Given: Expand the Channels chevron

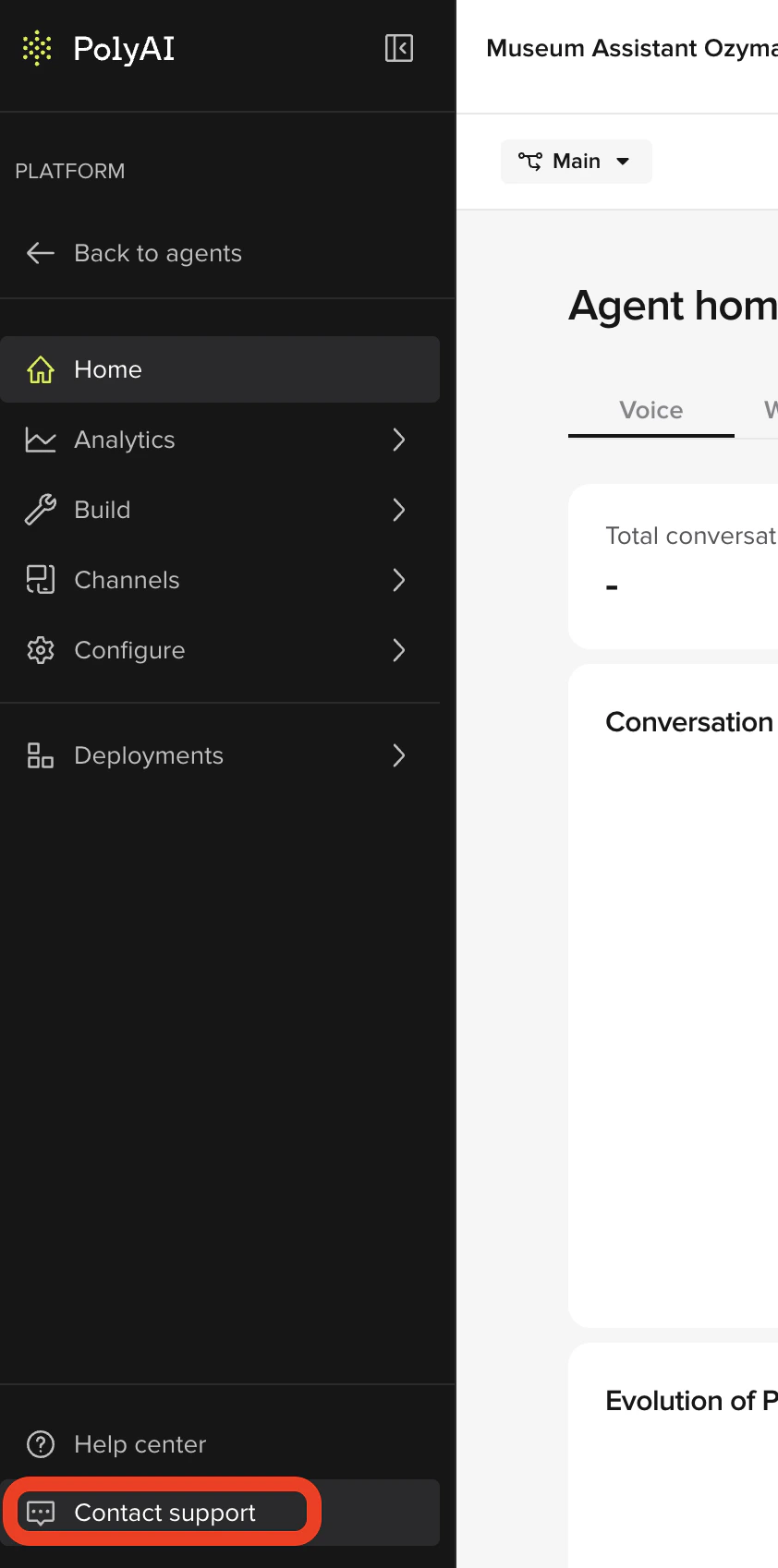Looking at the screenshot, I should (399, 580).
